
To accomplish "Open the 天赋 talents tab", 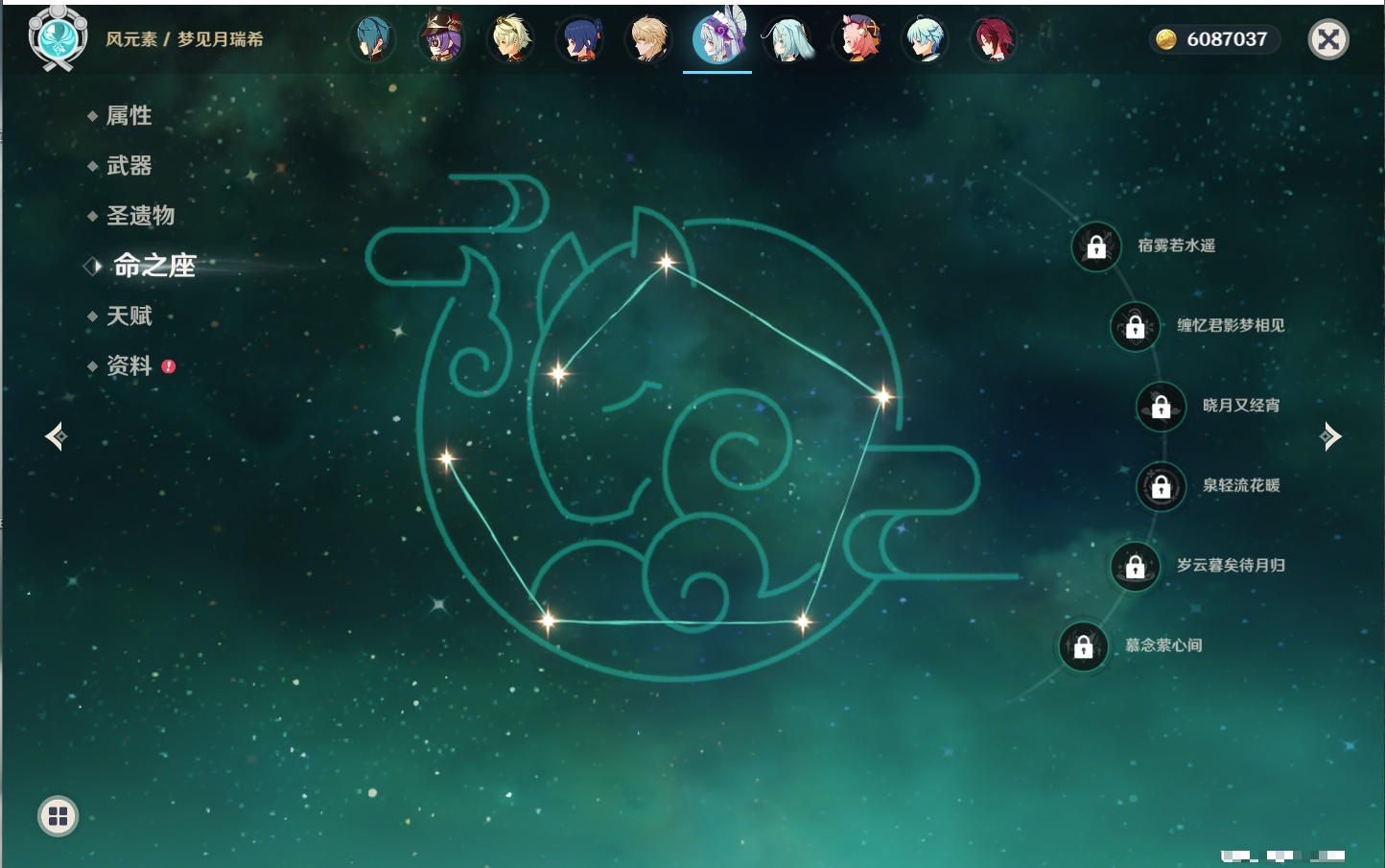I will coord(129,316).
